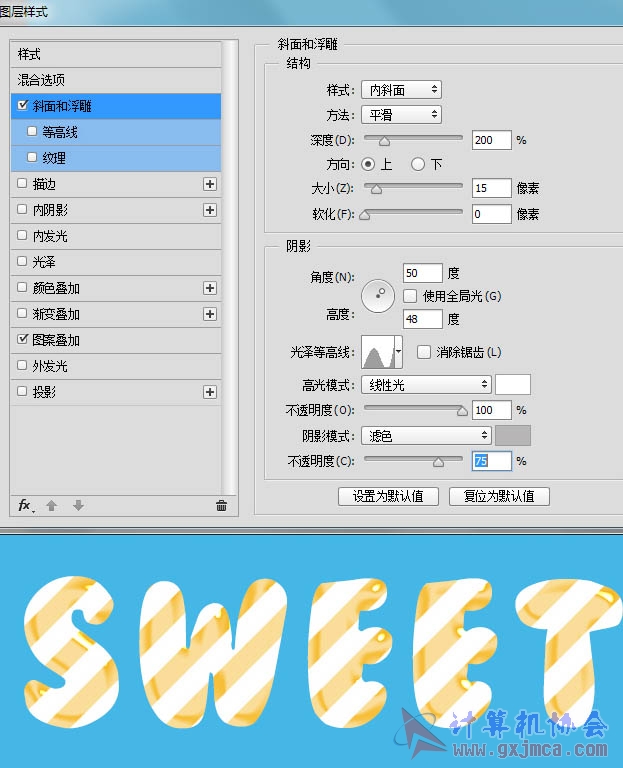Click the highlight opacity slider handle
Viewport: 623px width, 768px height.
point(462,411)
